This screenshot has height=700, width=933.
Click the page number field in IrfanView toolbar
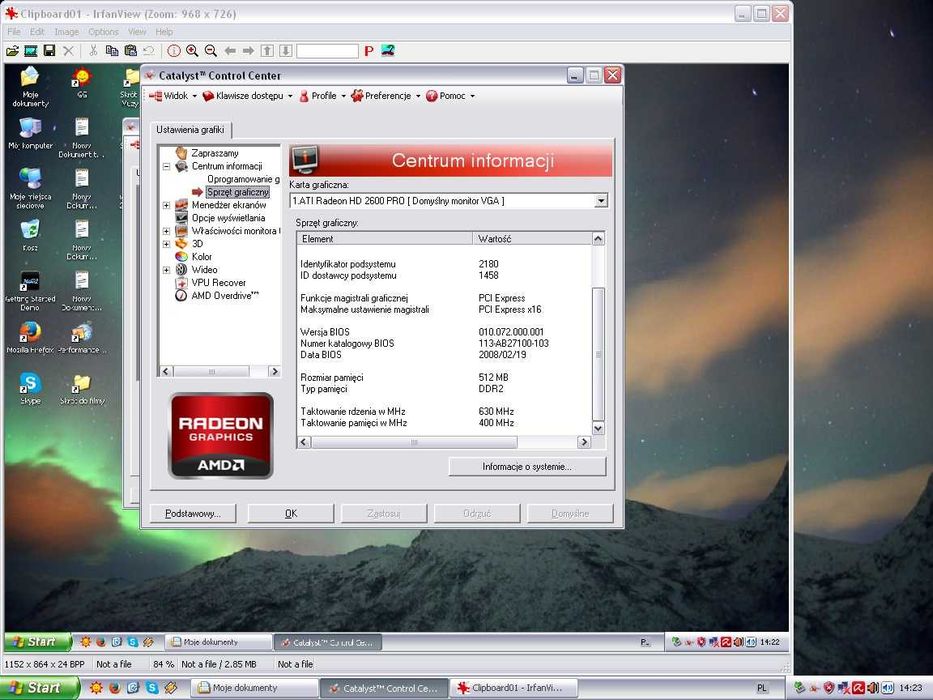(x=327, y=51)
